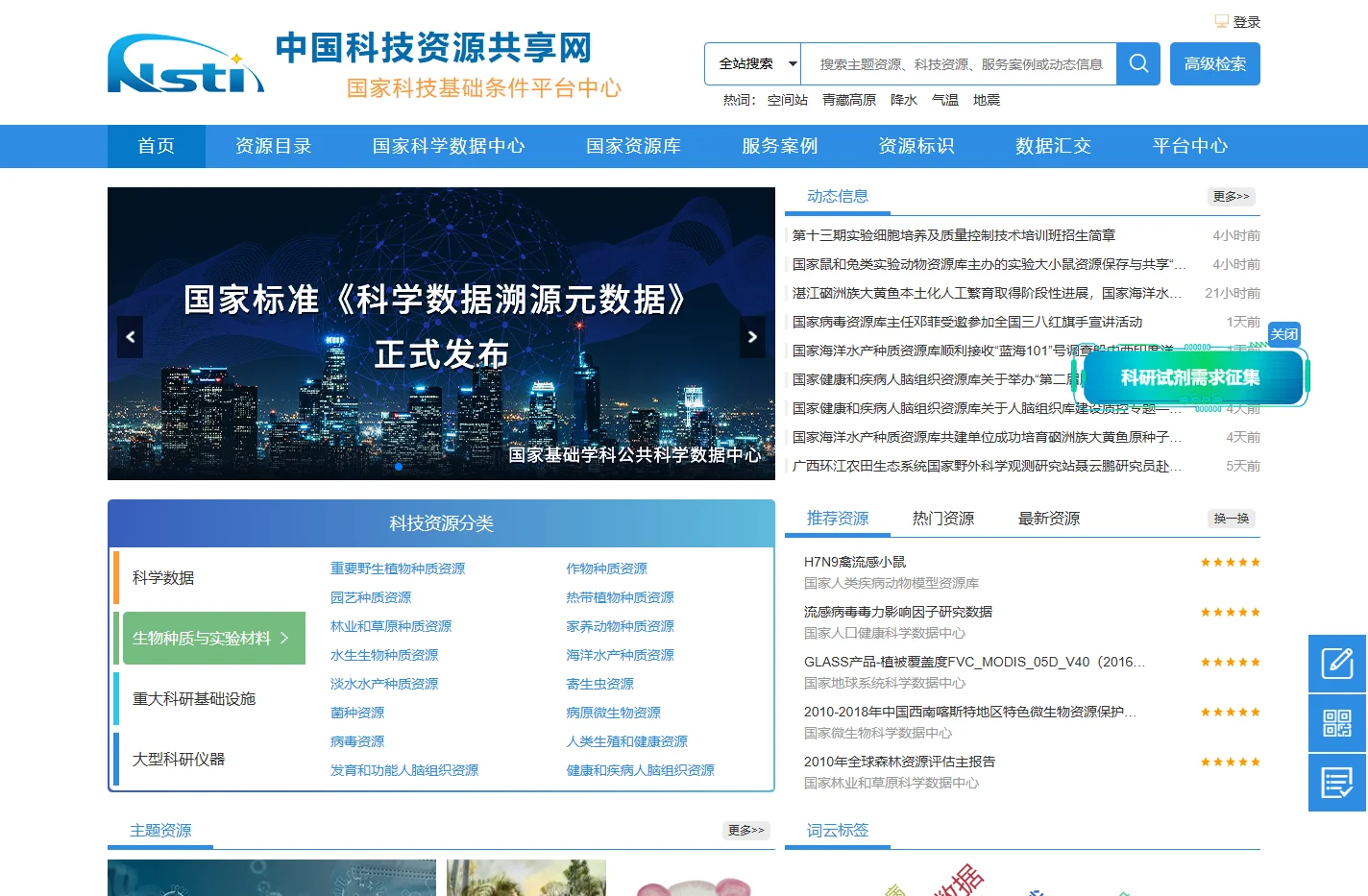Open 淡水水产种质资源 link
The image size is (1368, 896).
tap(384, 684)
